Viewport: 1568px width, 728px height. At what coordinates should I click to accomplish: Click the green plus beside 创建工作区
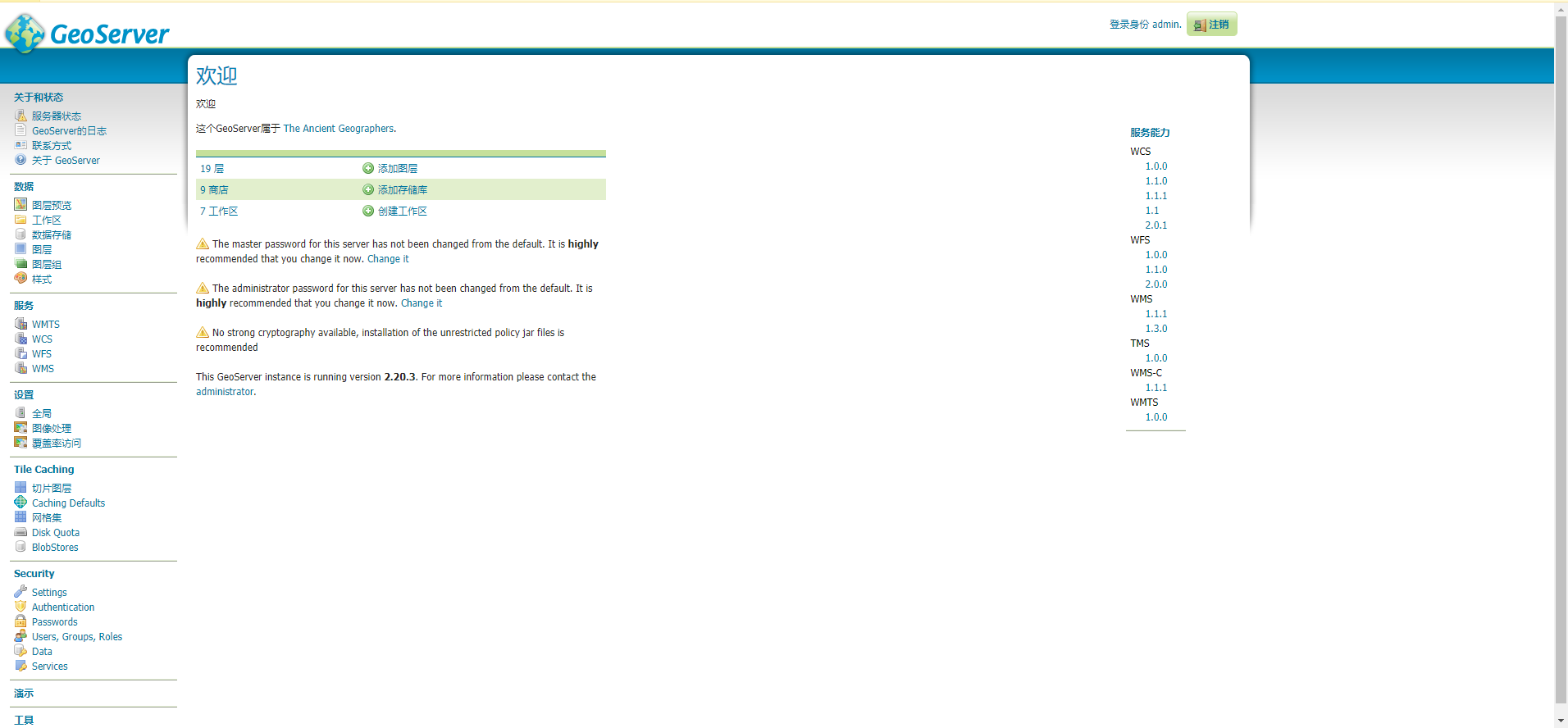pos(368,211)
